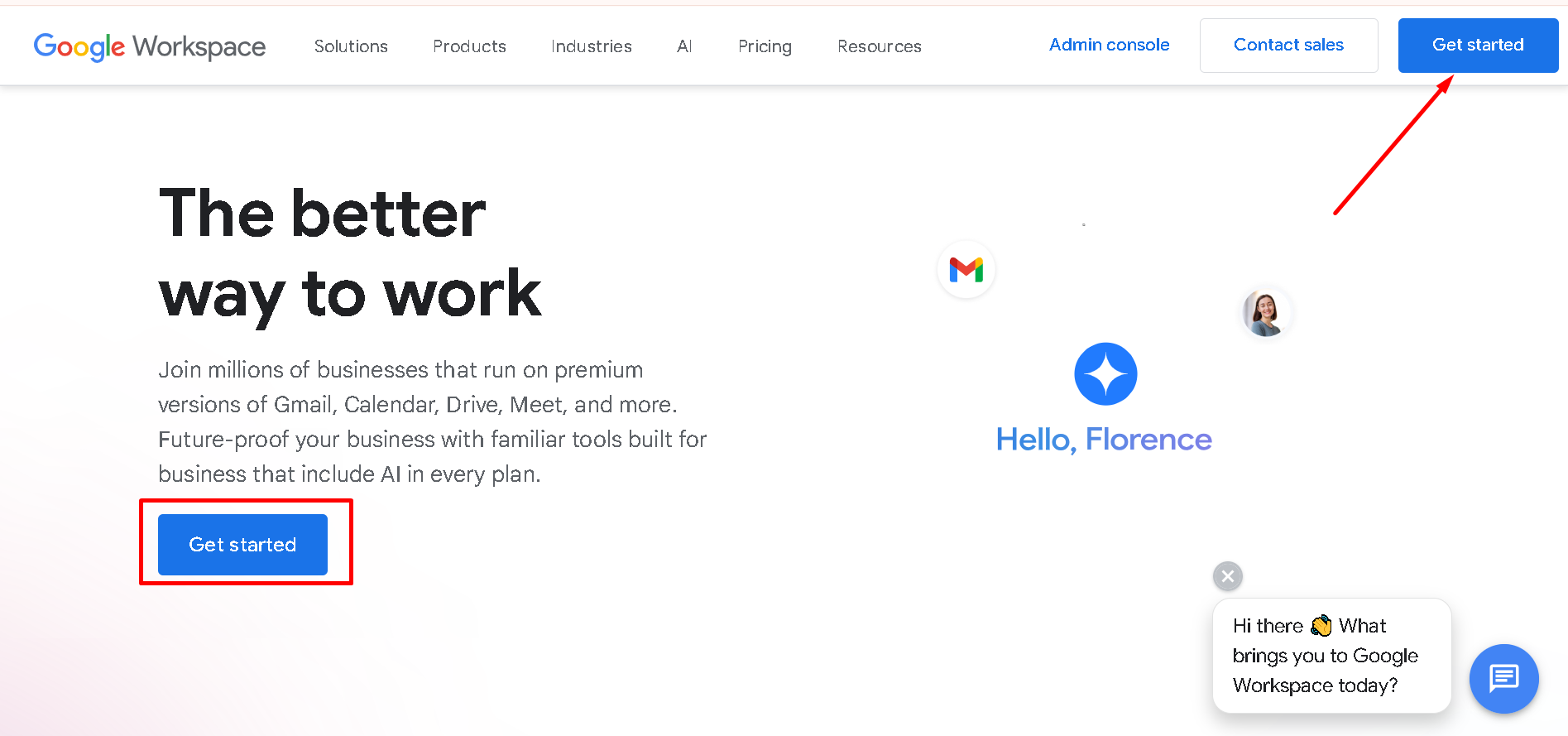Click the "Hello, Florence" greeting text
1568x736 pixels.
[x=1104, y=440]
